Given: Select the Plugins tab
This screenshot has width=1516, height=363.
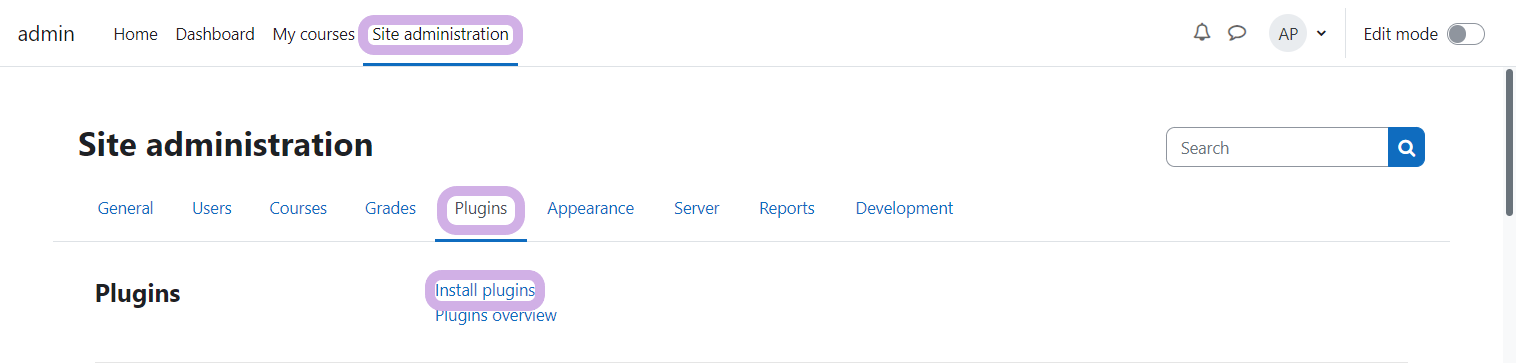Looking at the screenshot, I should pos(481,208).
